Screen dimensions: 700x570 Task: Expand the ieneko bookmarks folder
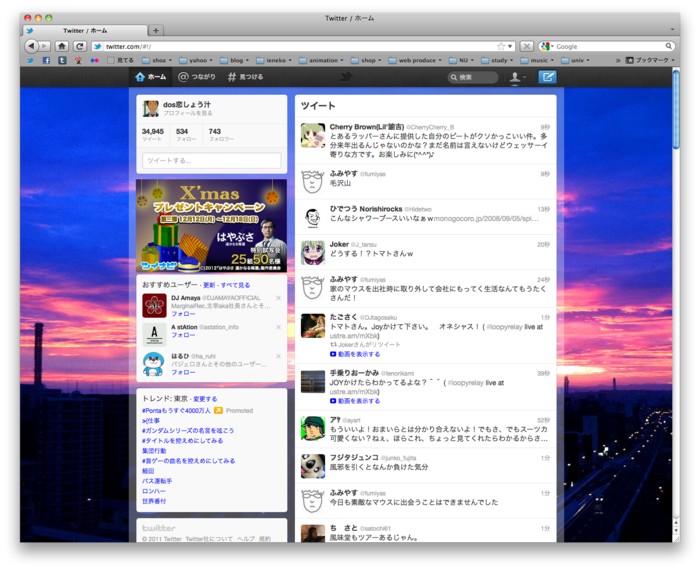click(274, 60)
